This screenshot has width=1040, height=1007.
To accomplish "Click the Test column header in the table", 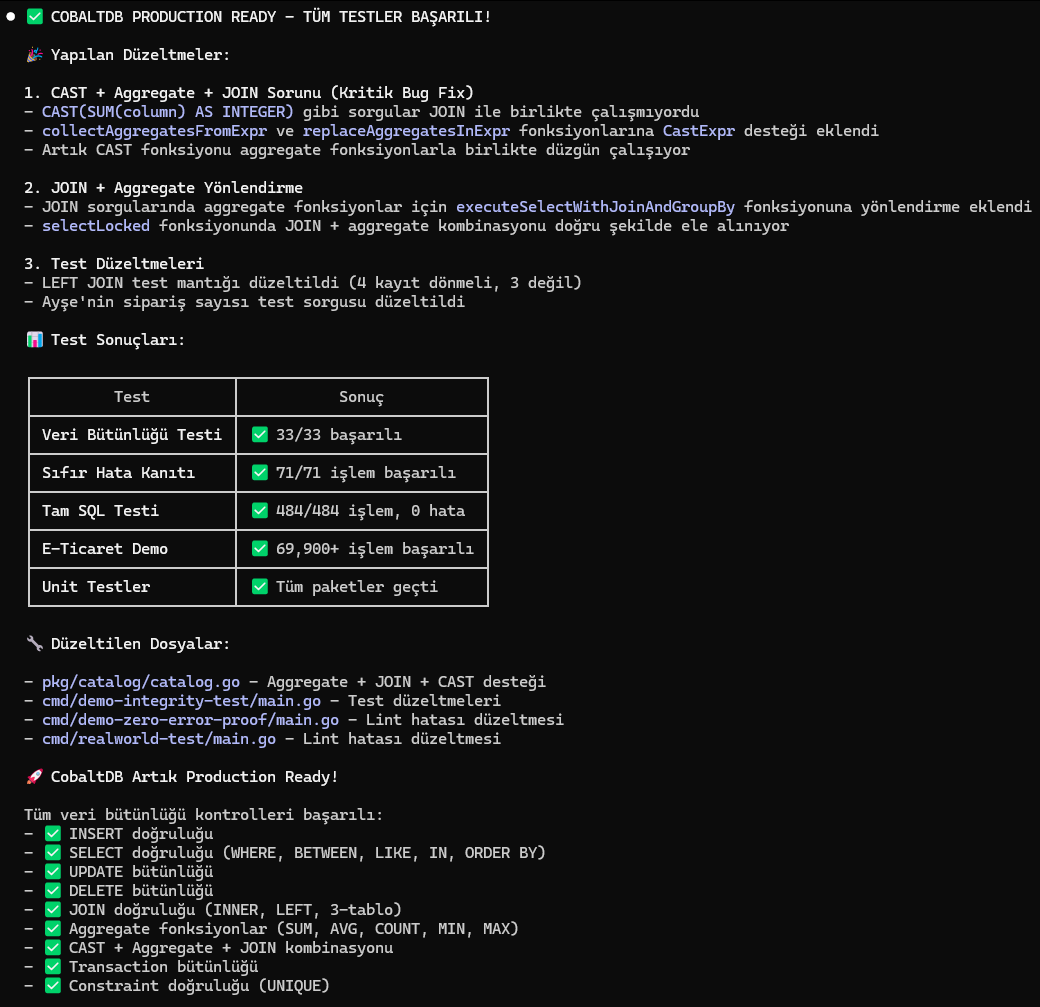I will click(132, 397).
